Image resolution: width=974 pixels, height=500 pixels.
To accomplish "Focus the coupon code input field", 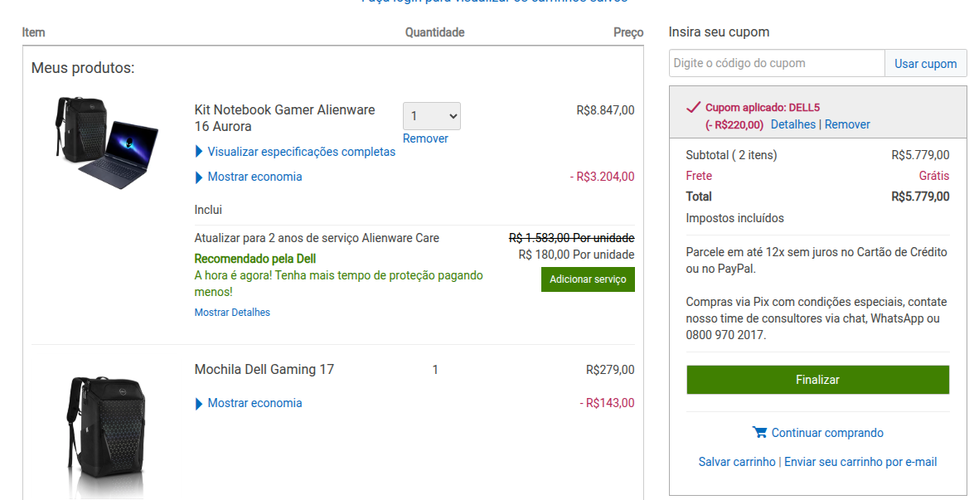I will (776, 63).
